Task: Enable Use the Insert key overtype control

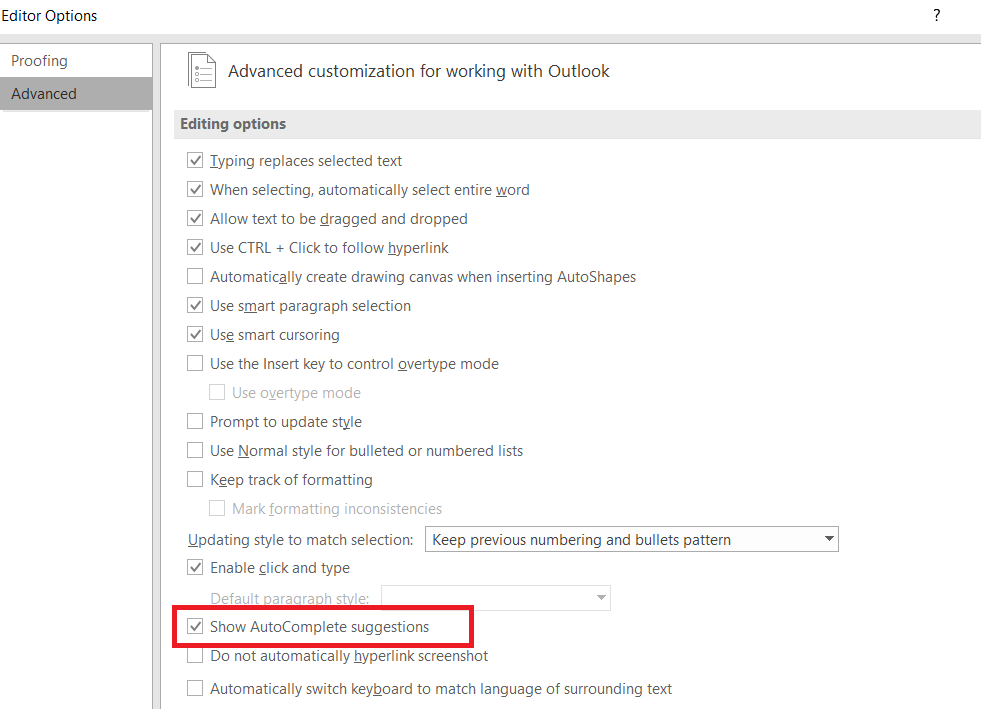Action: pos(195,363)
